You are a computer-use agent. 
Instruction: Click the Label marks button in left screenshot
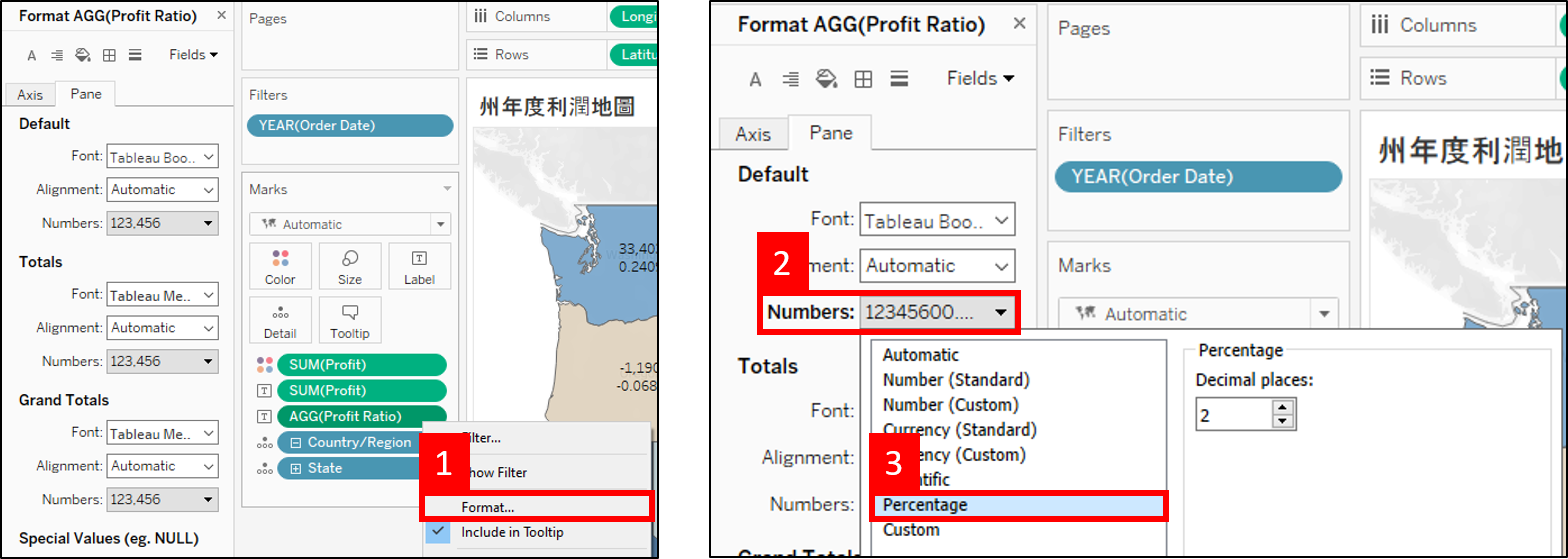click(419, 267)
